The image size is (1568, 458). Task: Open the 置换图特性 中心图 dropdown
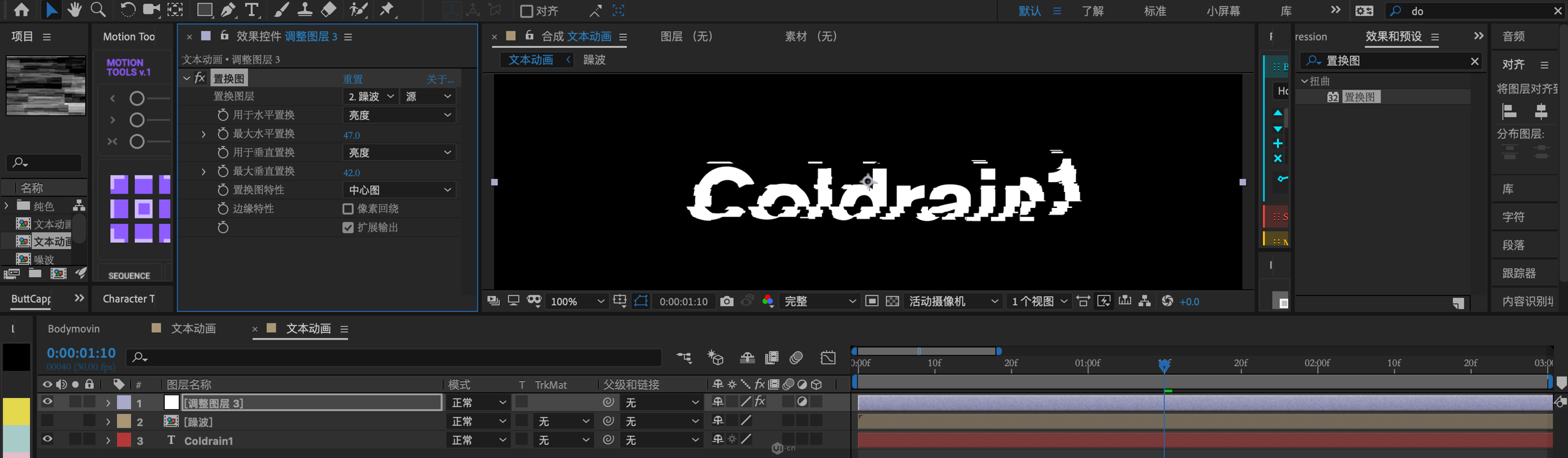tap(399, 190)
